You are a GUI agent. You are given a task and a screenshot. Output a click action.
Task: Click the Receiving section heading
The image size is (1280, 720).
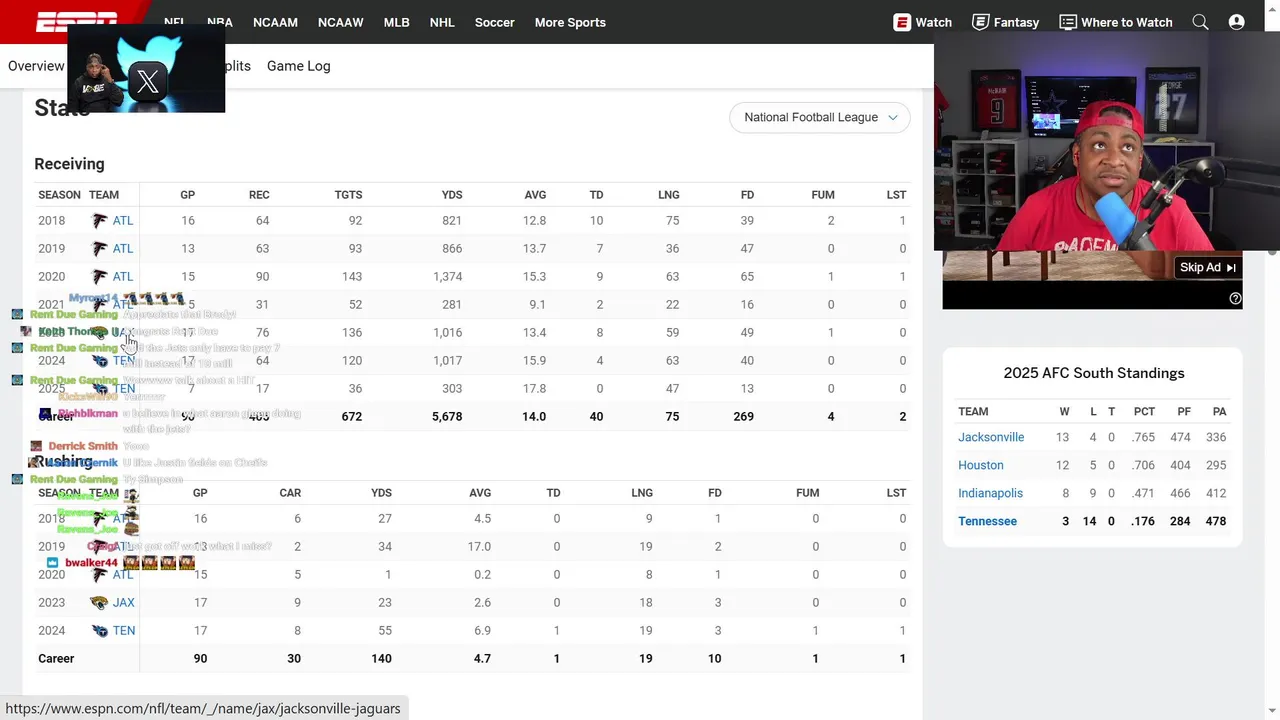[x=69, y=164]
